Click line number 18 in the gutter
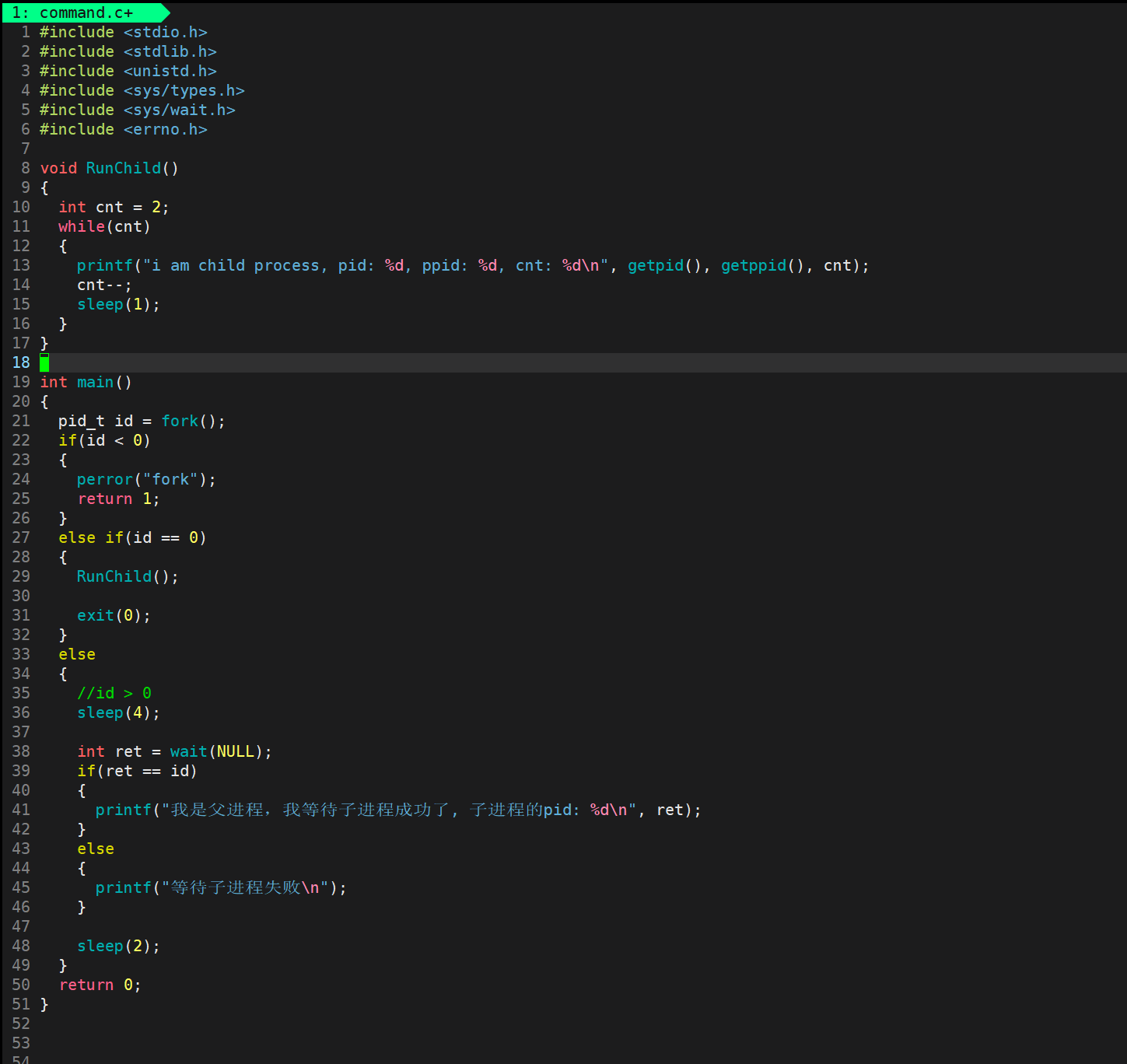 click(21, 362)
